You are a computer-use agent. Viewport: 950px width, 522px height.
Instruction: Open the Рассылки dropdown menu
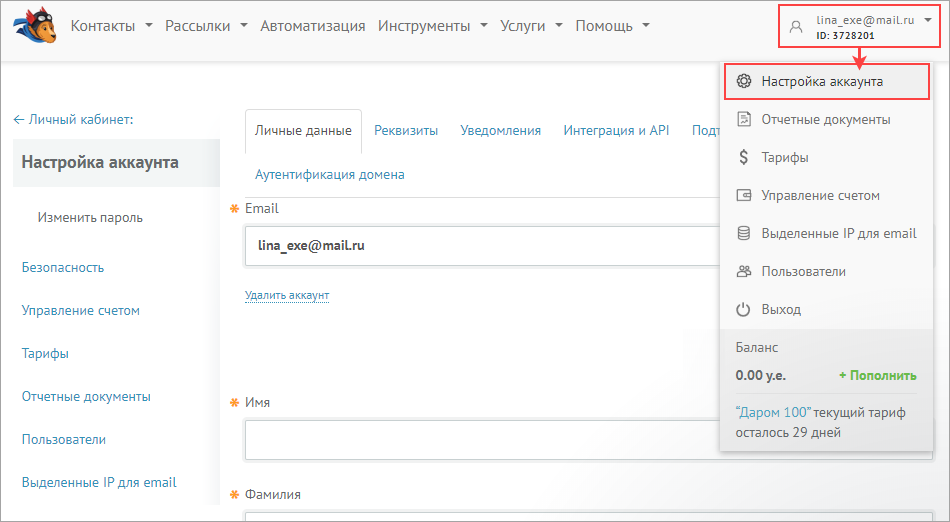coord(206,26)
